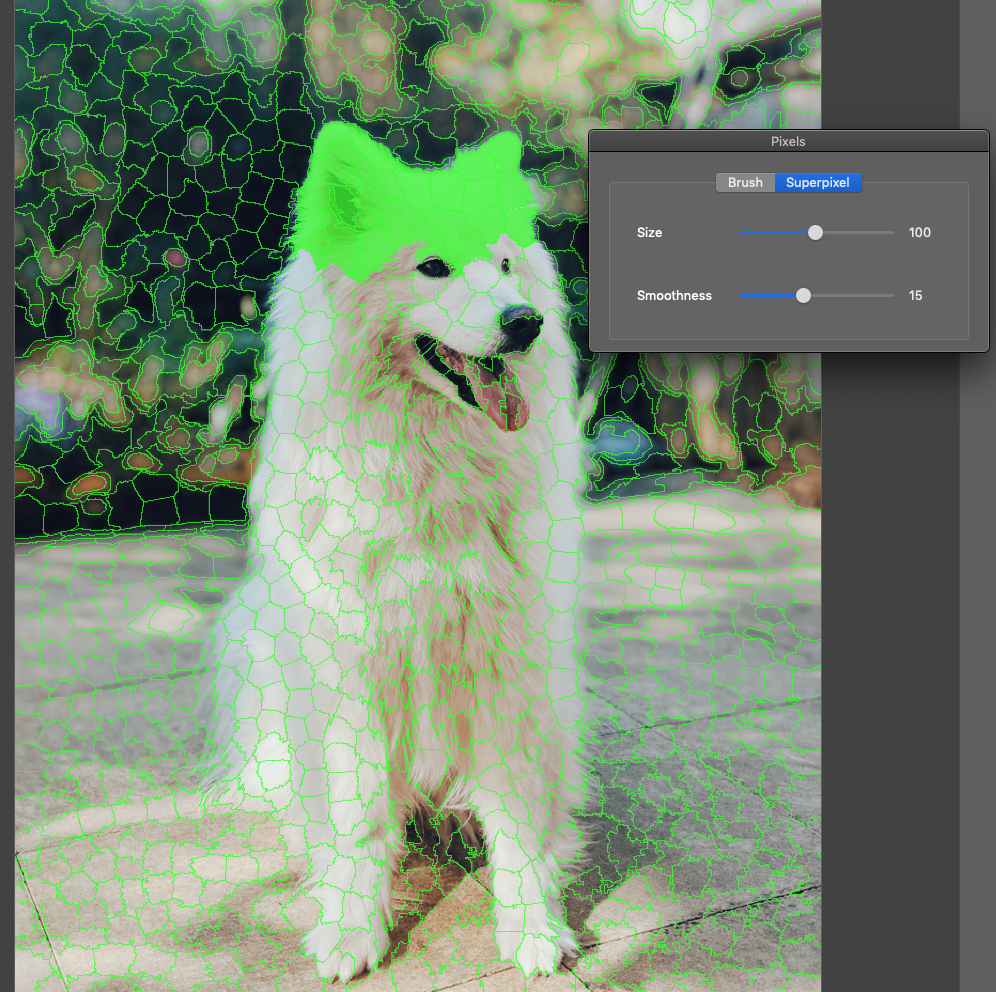Click the Smoothness slider handle

(803, 295)
